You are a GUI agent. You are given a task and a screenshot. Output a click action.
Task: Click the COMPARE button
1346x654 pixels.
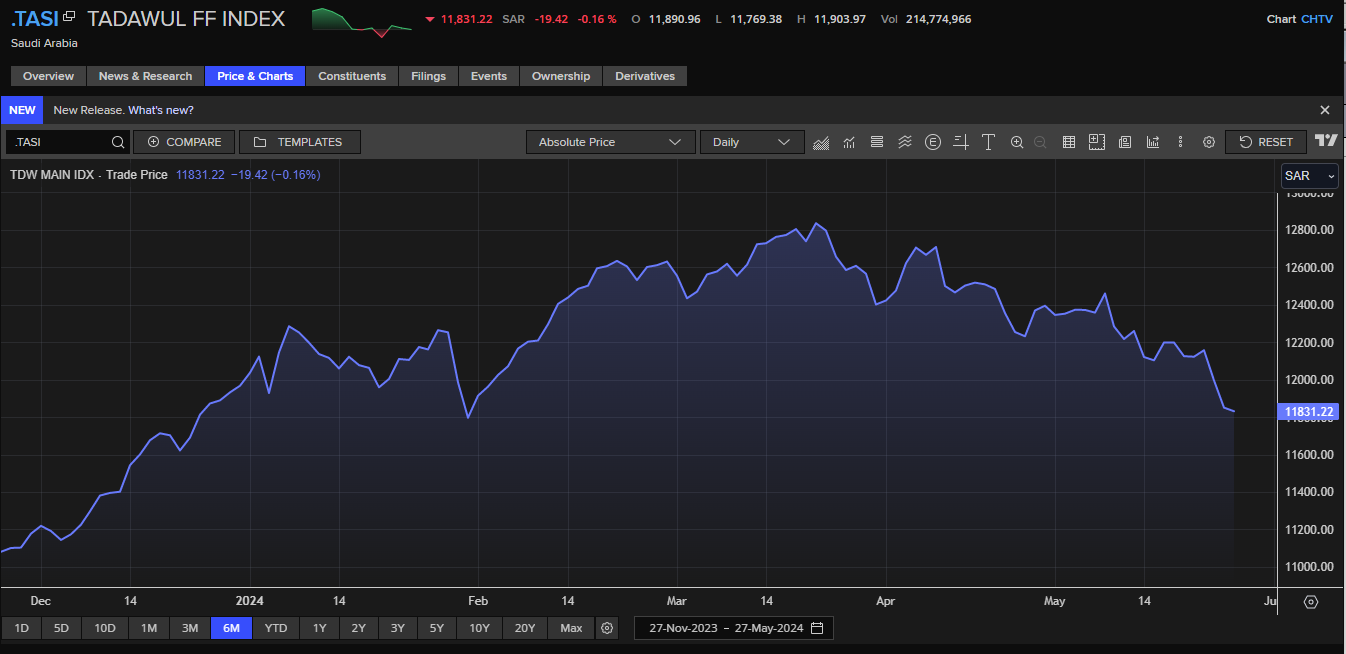(x=184, y=142)
